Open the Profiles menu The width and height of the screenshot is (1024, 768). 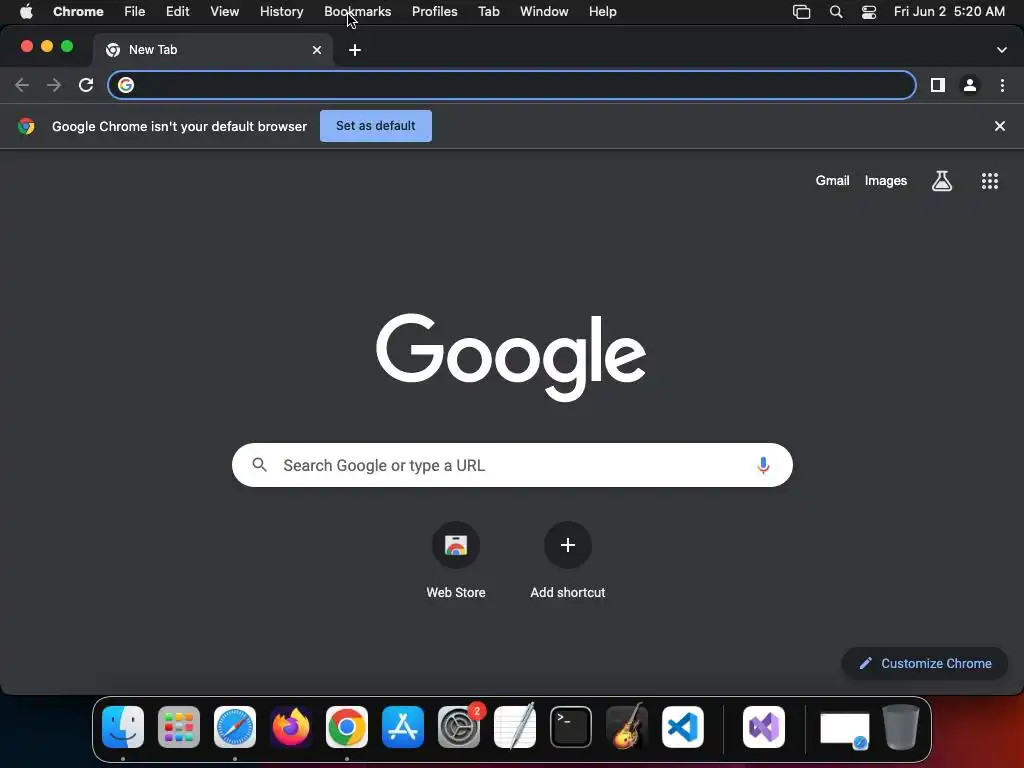(434, 12)
